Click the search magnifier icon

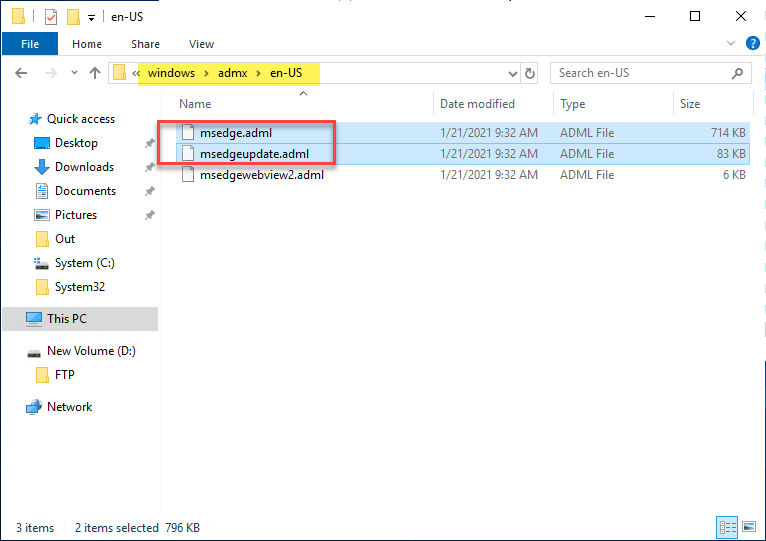click(737, 73)
